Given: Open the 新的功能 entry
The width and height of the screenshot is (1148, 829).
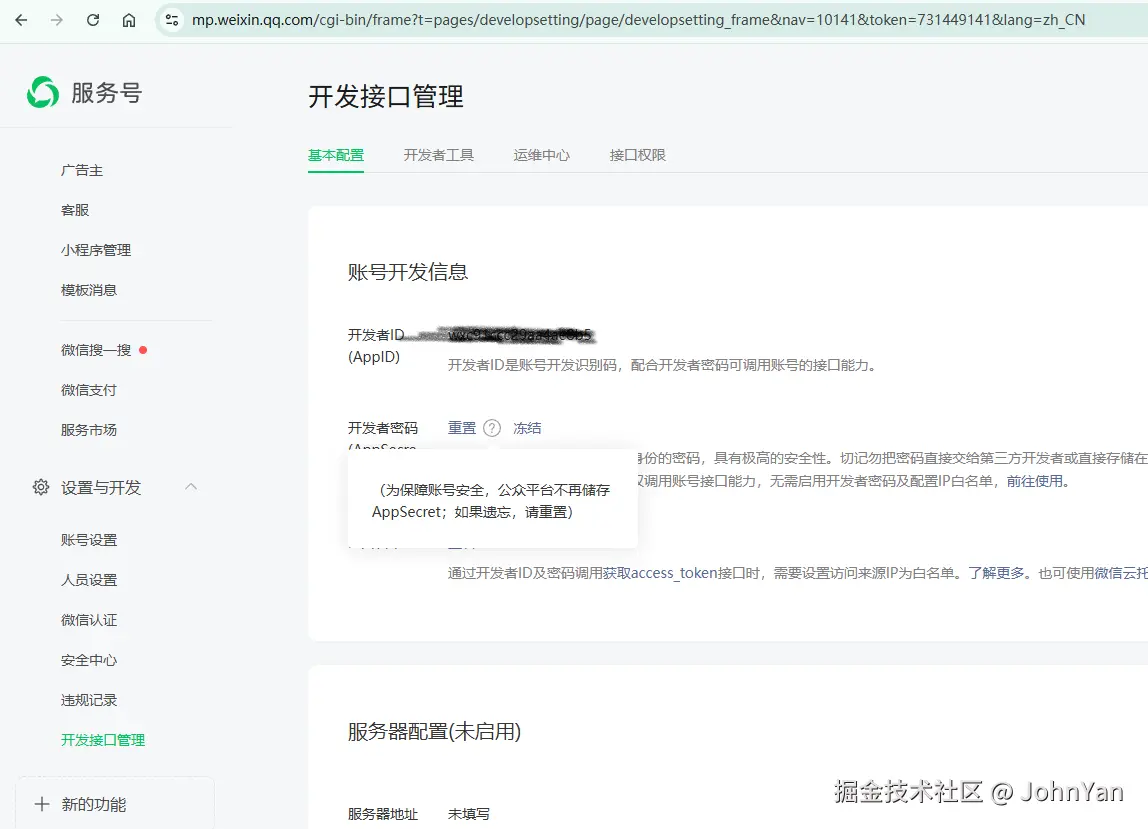Looking at the screenshot, I should (x=94, y=804).
